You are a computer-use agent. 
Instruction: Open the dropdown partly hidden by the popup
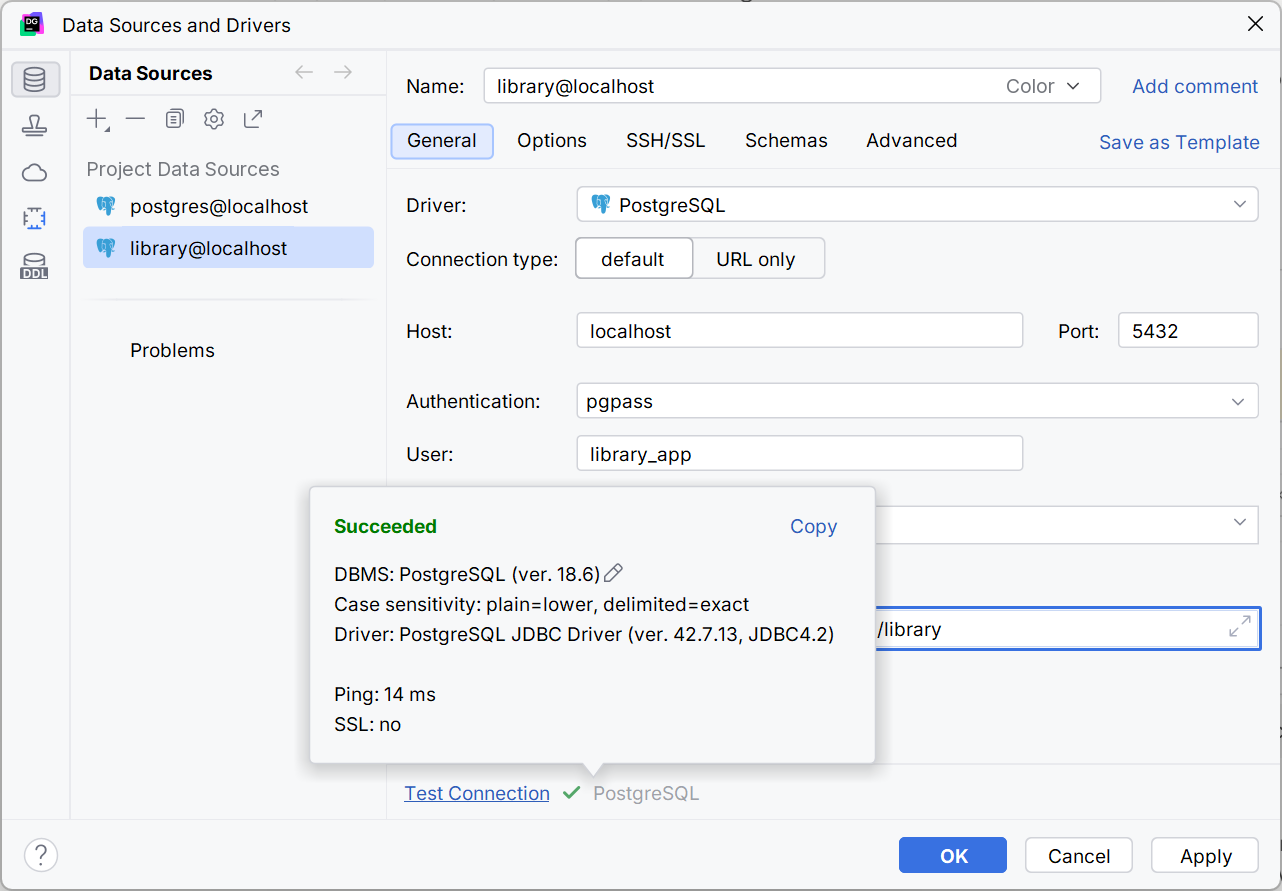tap(1066, 524)
